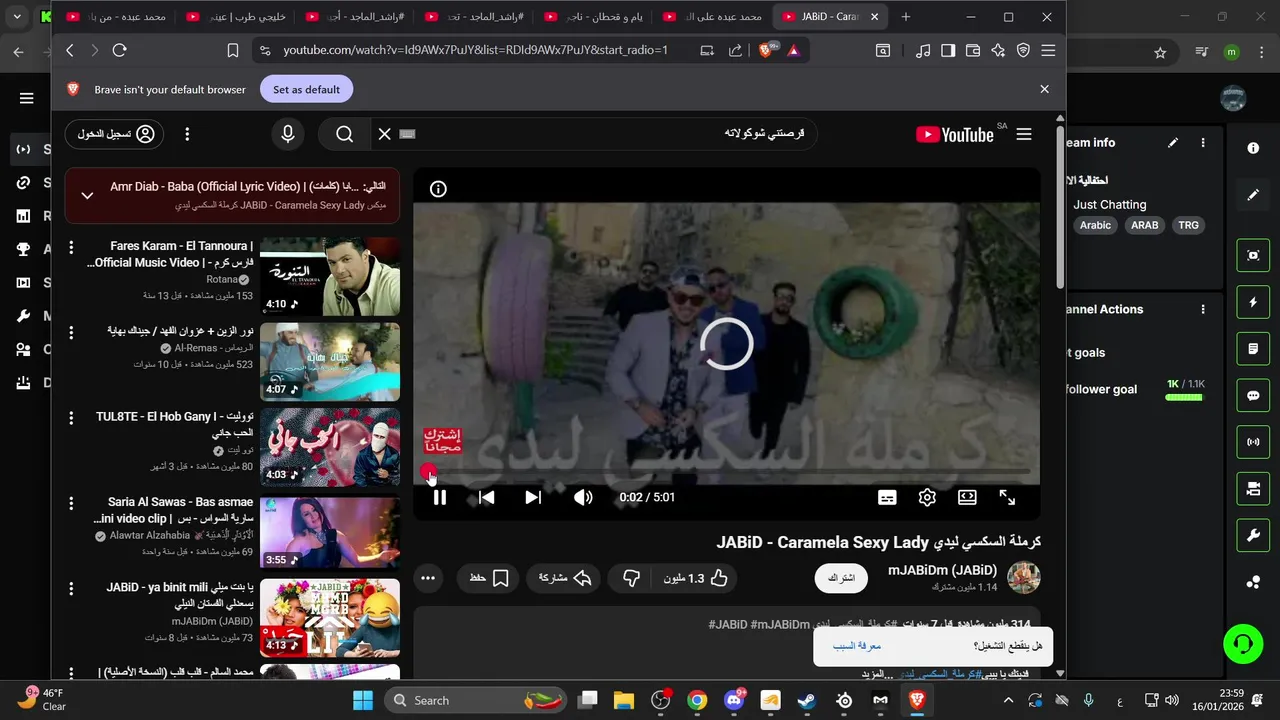Open Brave Wallet icon

[x=972, y=50]
